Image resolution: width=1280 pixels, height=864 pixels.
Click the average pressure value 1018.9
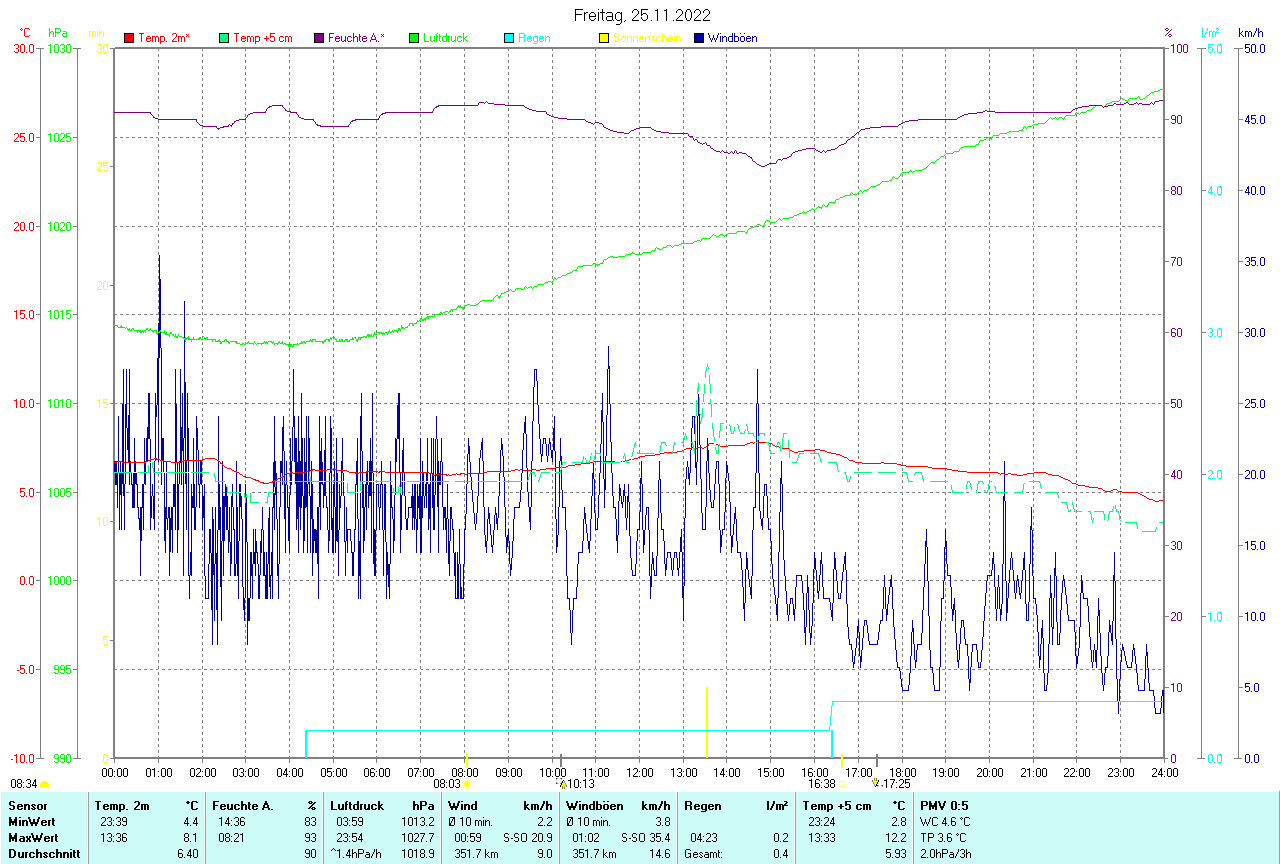418,854
